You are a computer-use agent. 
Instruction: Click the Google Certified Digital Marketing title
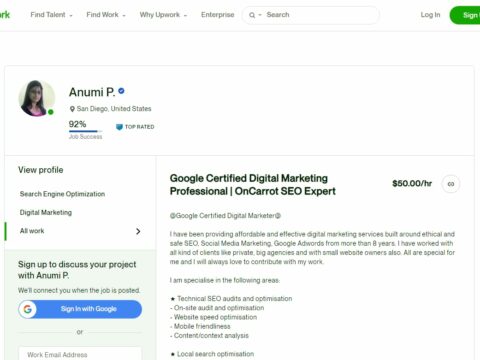click(253, 185)
